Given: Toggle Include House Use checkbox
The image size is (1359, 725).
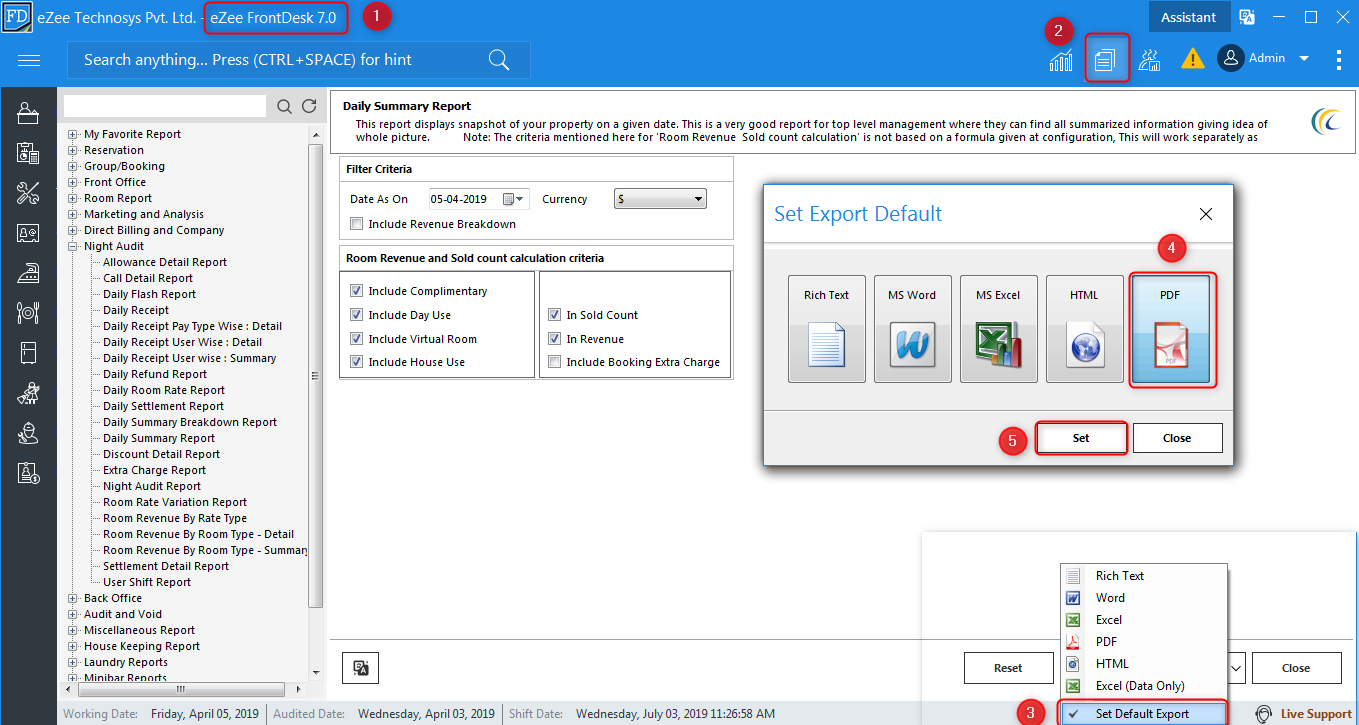Looking at the screenshot, I should [x=356, y=362].
